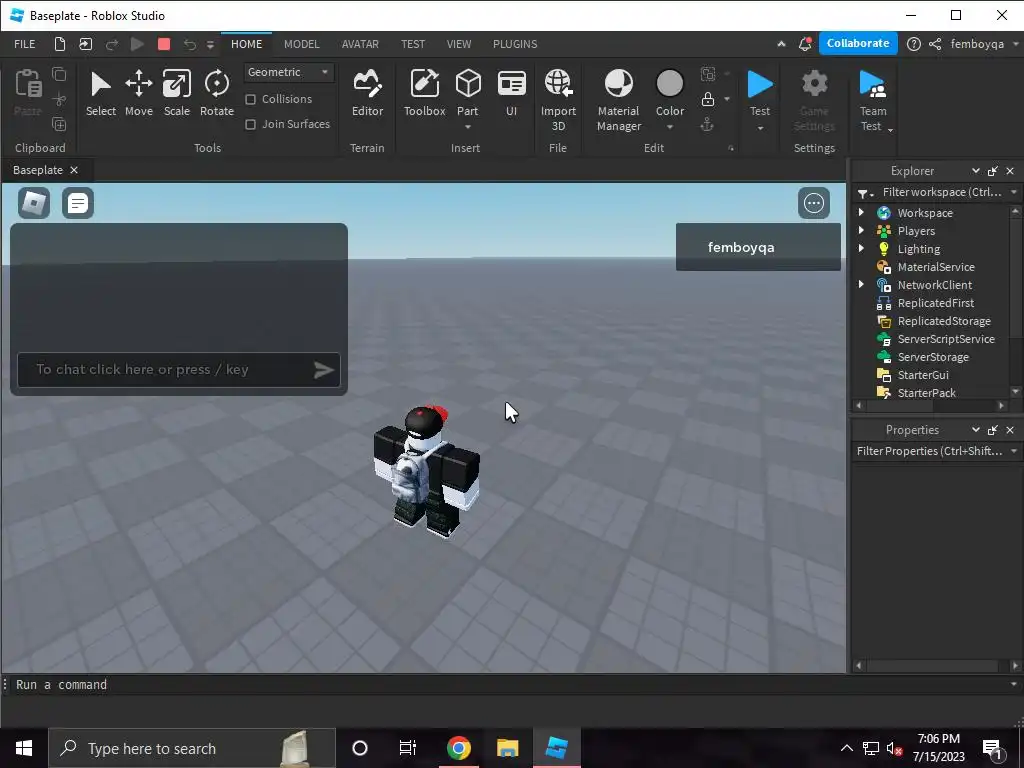Image resolution: width=1024 pixels, height=768 pixels.
Task: Open the Terrain Editor
Action: [368, 93]
